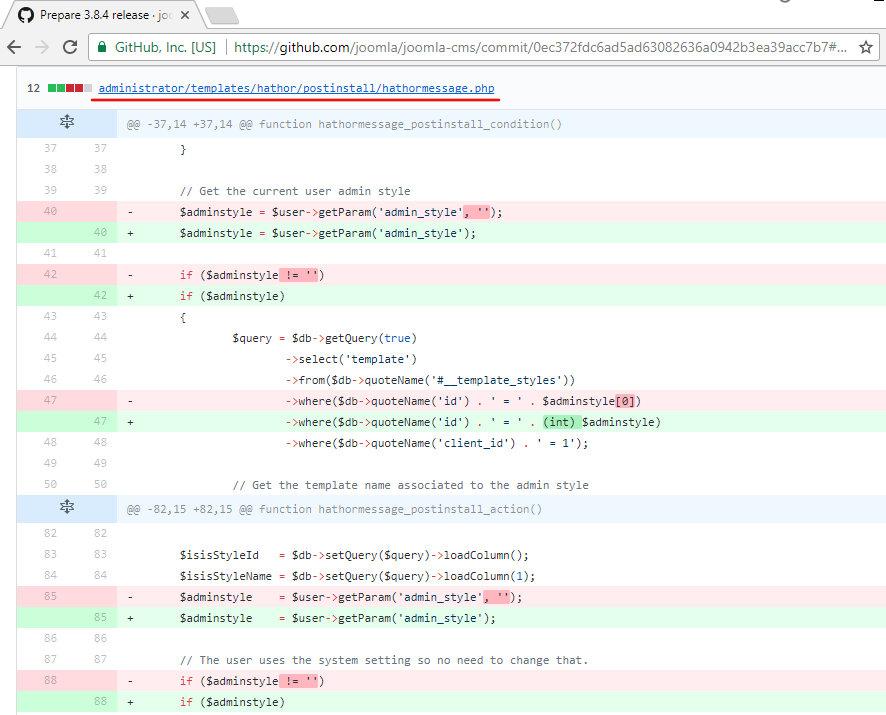Click deleted line number 40
This screenshot has width=886, height=715.
click(50, 211)
